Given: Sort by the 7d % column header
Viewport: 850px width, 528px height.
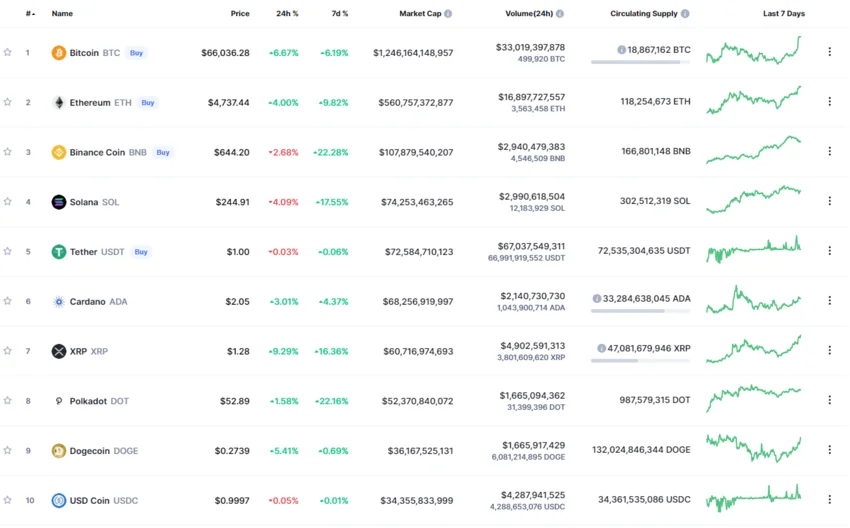Looking at the screenshot, I should [x=340, y=14].
